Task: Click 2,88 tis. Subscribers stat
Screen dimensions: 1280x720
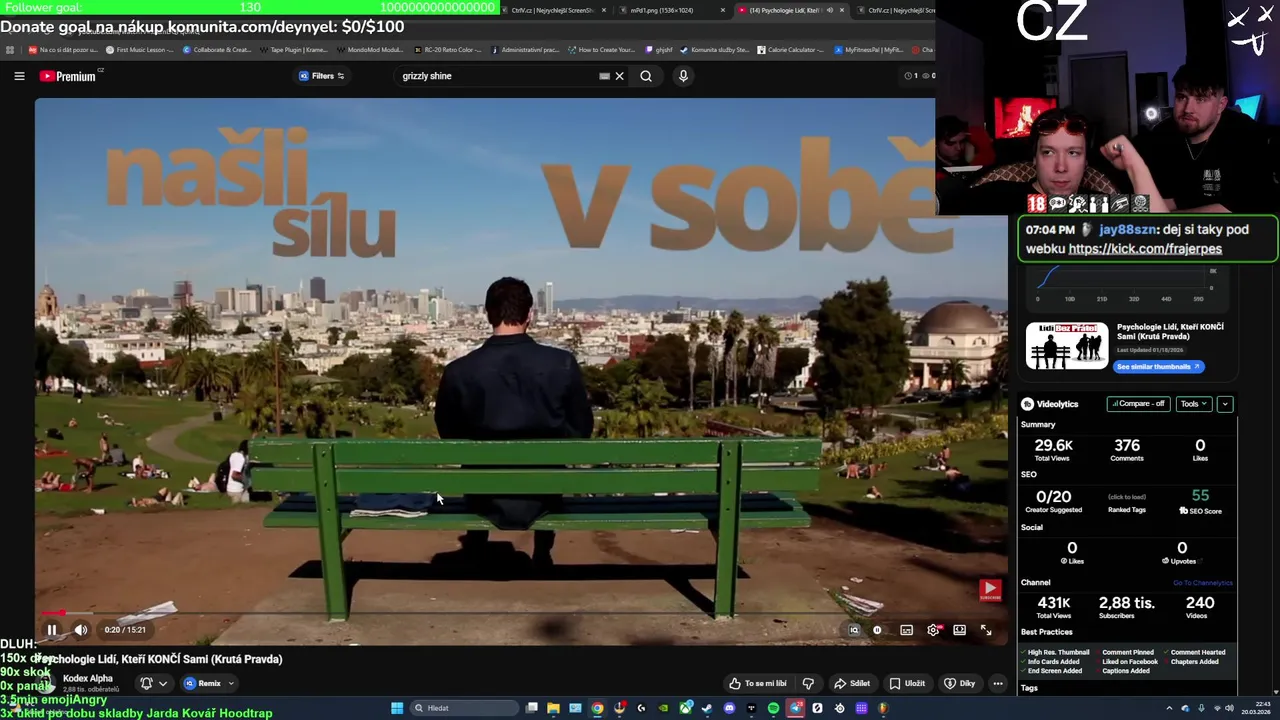Action: (x=1126, y=603)
